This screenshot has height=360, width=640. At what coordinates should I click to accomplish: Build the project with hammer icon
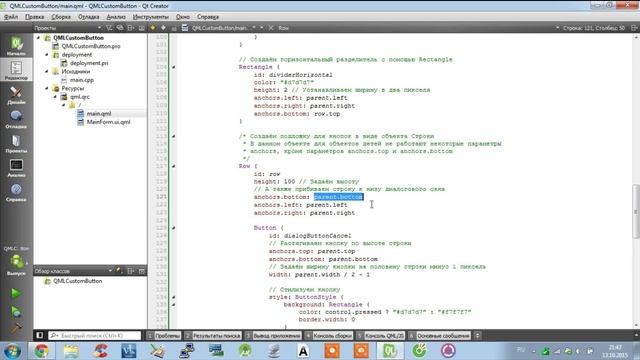[x=16, y=328]
